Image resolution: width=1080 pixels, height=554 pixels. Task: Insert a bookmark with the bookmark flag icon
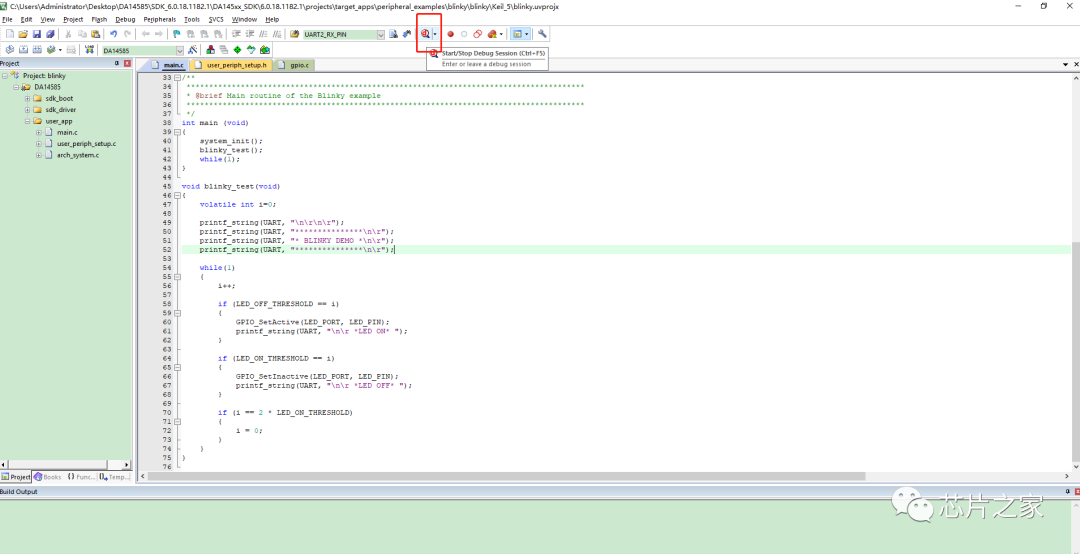pos(176,34)
